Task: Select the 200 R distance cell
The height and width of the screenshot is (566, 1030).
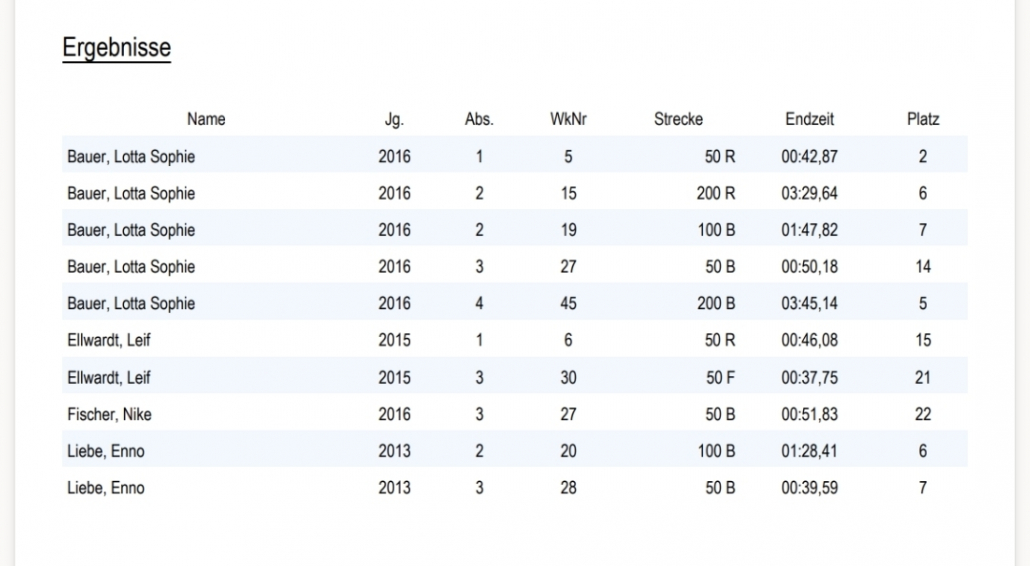Action: (x=715, y=193)
